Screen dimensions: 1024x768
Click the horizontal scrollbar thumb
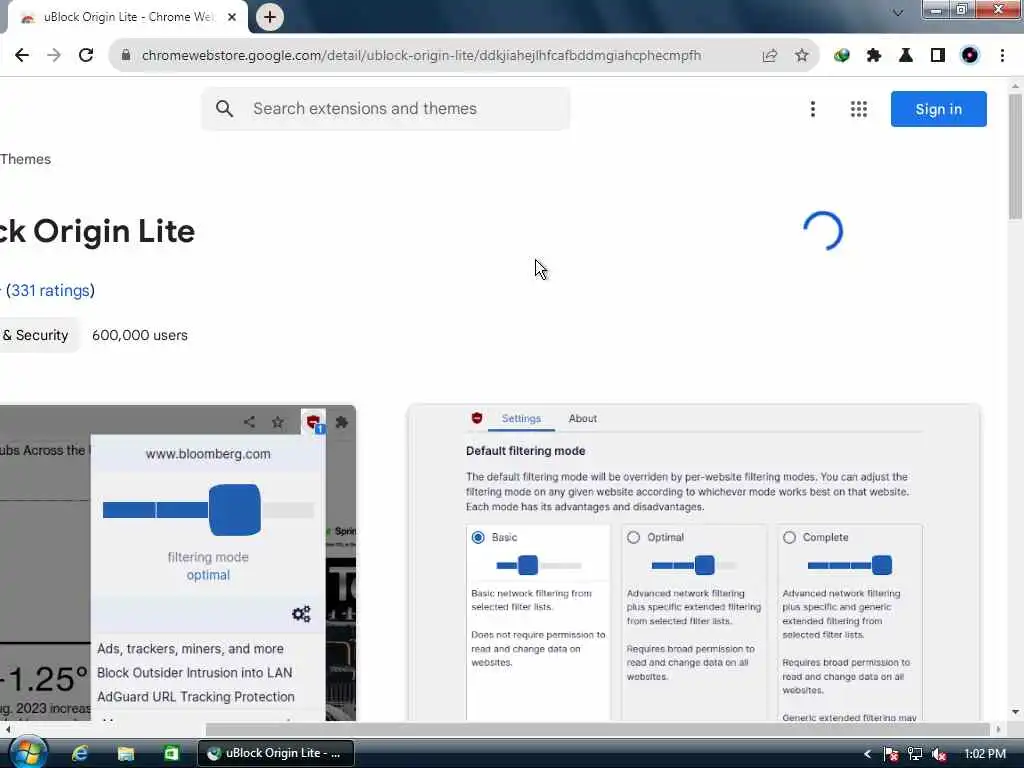pos(598,729)
